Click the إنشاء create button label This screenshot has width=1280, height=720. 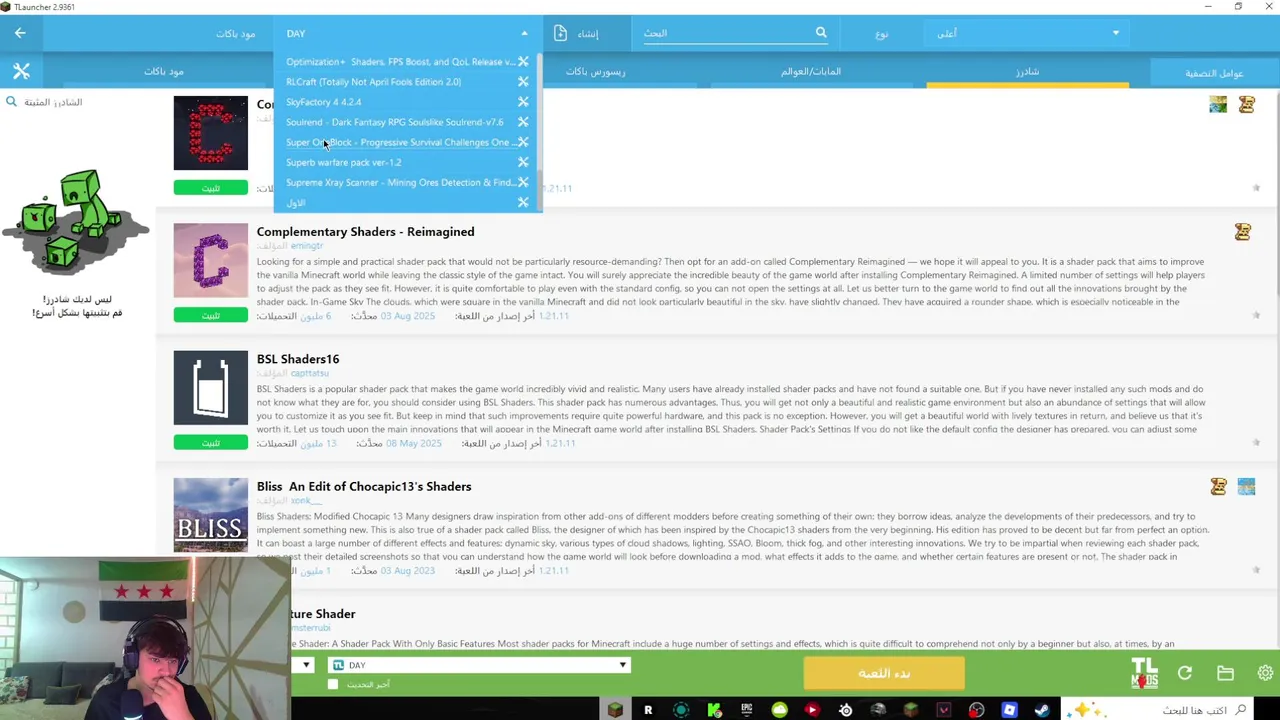[x=588, y=34]
